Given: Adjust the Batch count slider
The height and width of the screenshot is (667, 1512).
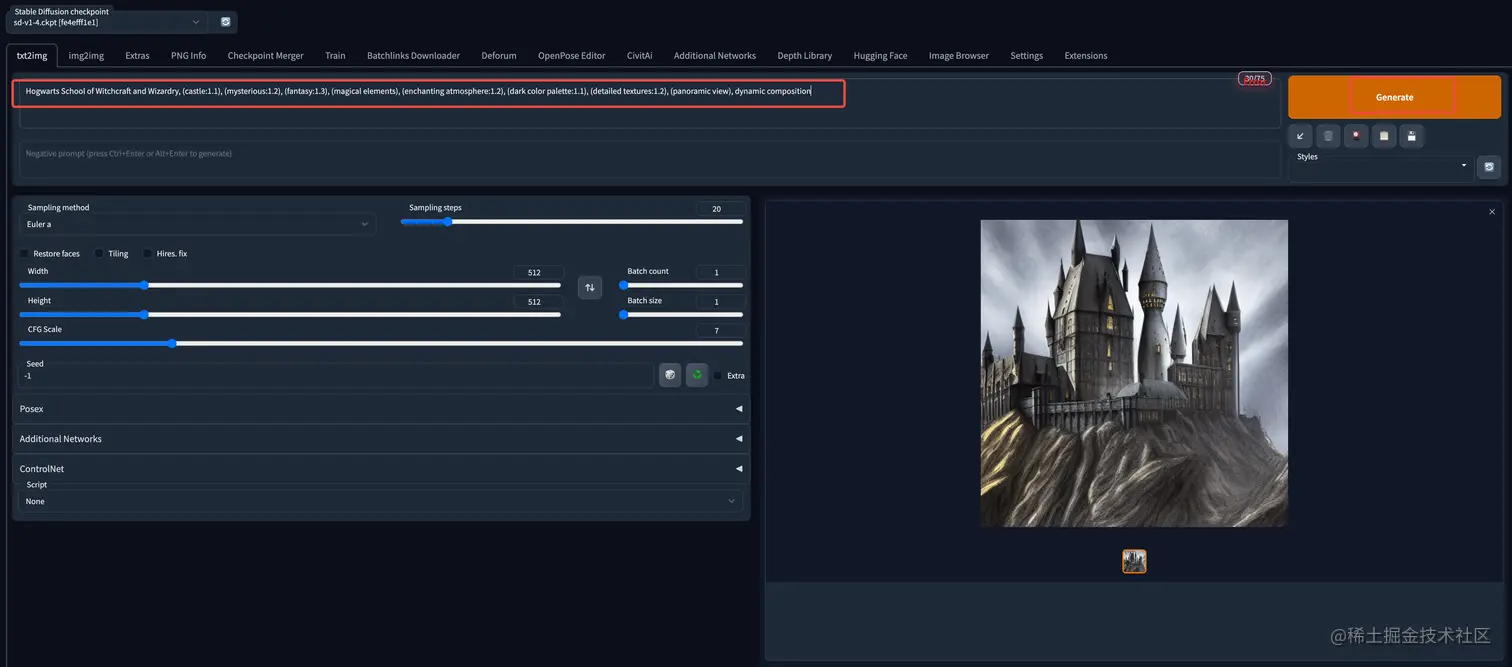Looking at the screenshot, I should coord(682,285).
